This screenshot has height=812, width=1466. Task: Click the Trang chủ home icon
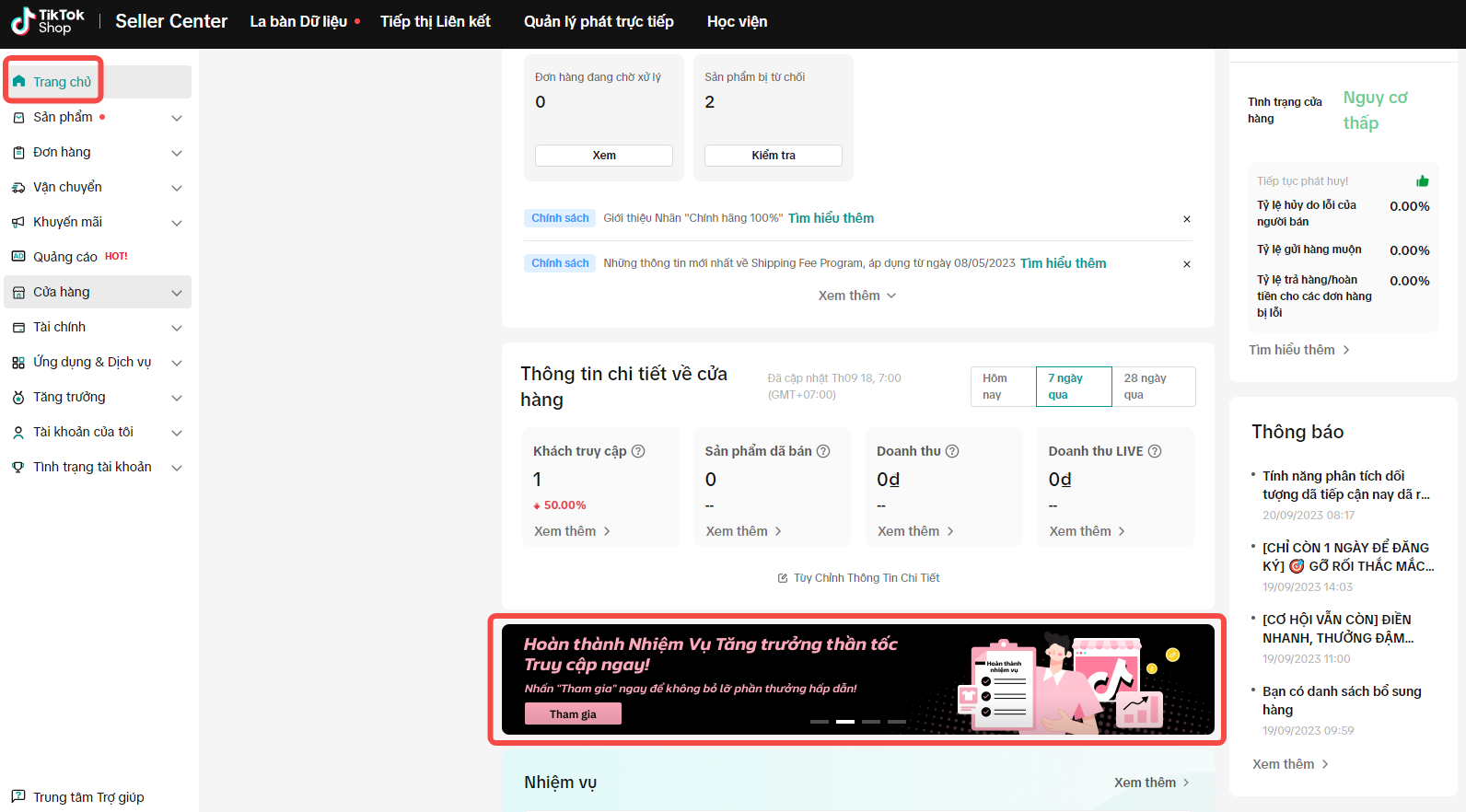(x=19, y=82)
